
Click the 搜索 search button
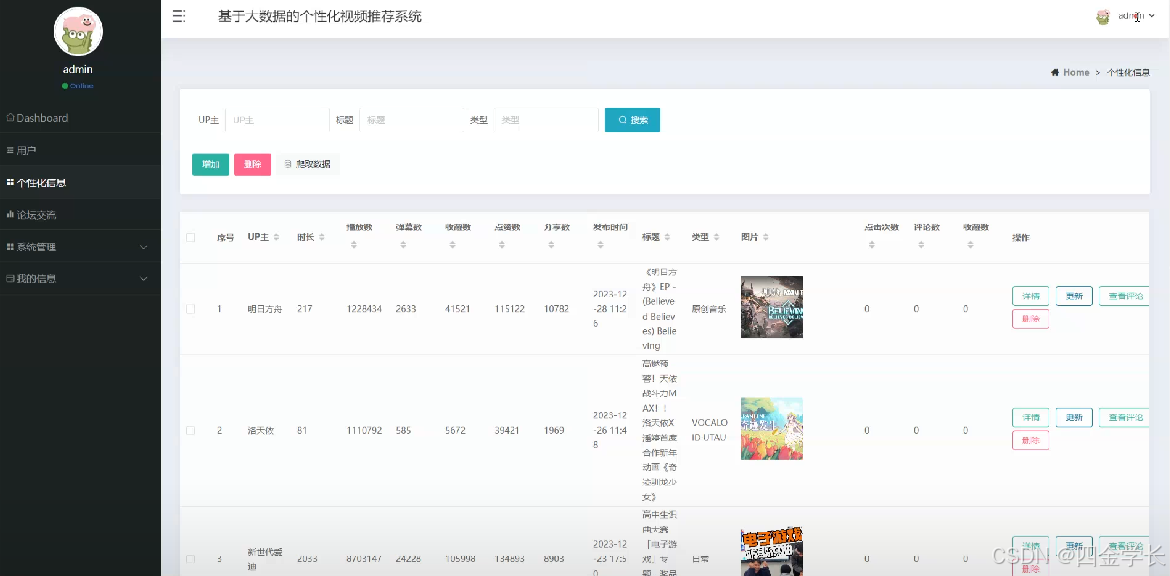[632, 119]
